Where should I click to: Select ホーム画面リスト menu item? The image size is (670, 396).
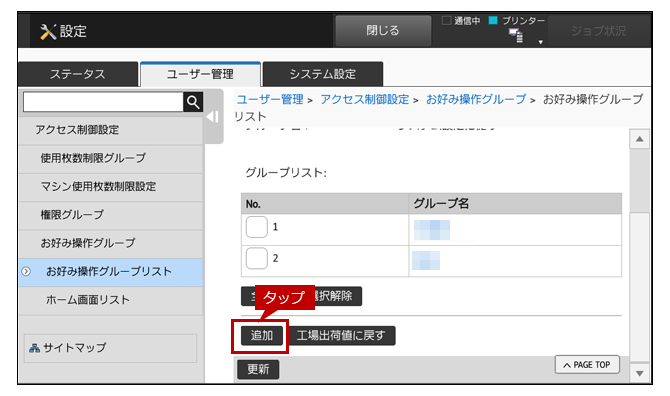[111, 300]
